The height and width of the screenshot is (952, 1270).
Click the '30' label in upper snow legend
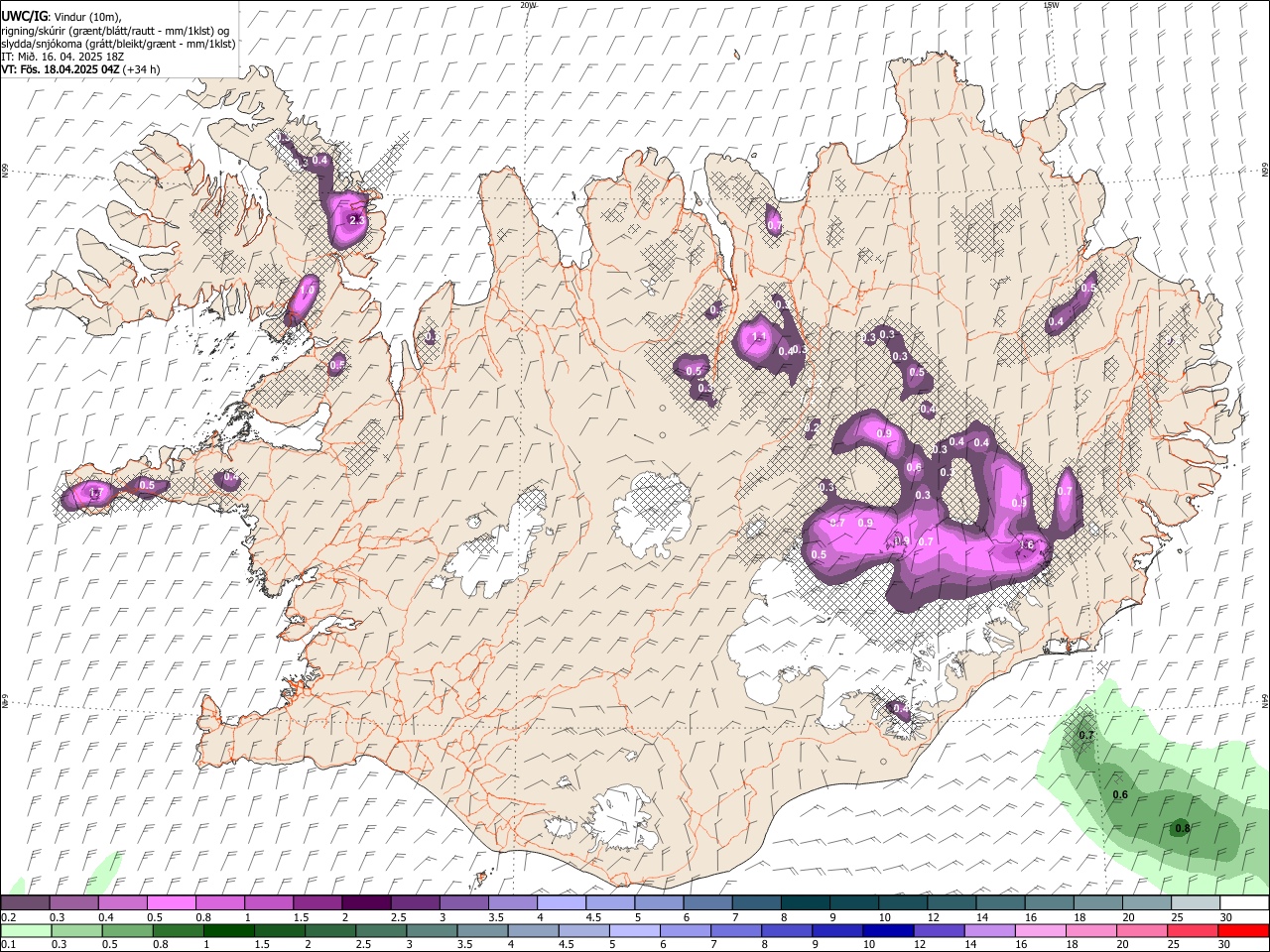(1226, 917)
